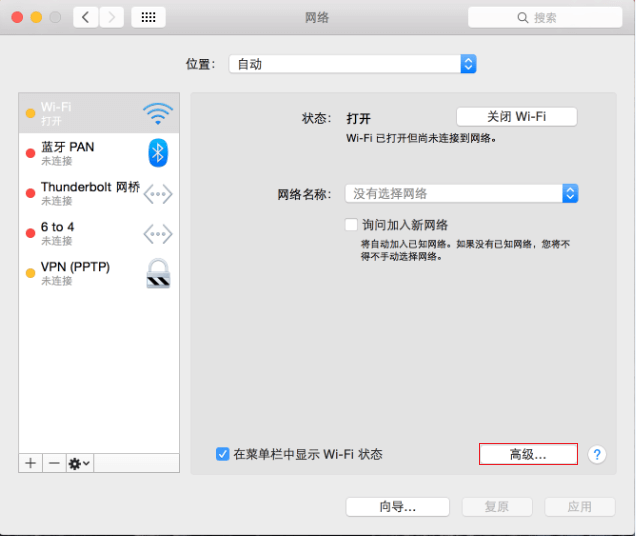Go back with the left arrow
Viewport: 636px width, 536px height.
(x=86, y=17)
